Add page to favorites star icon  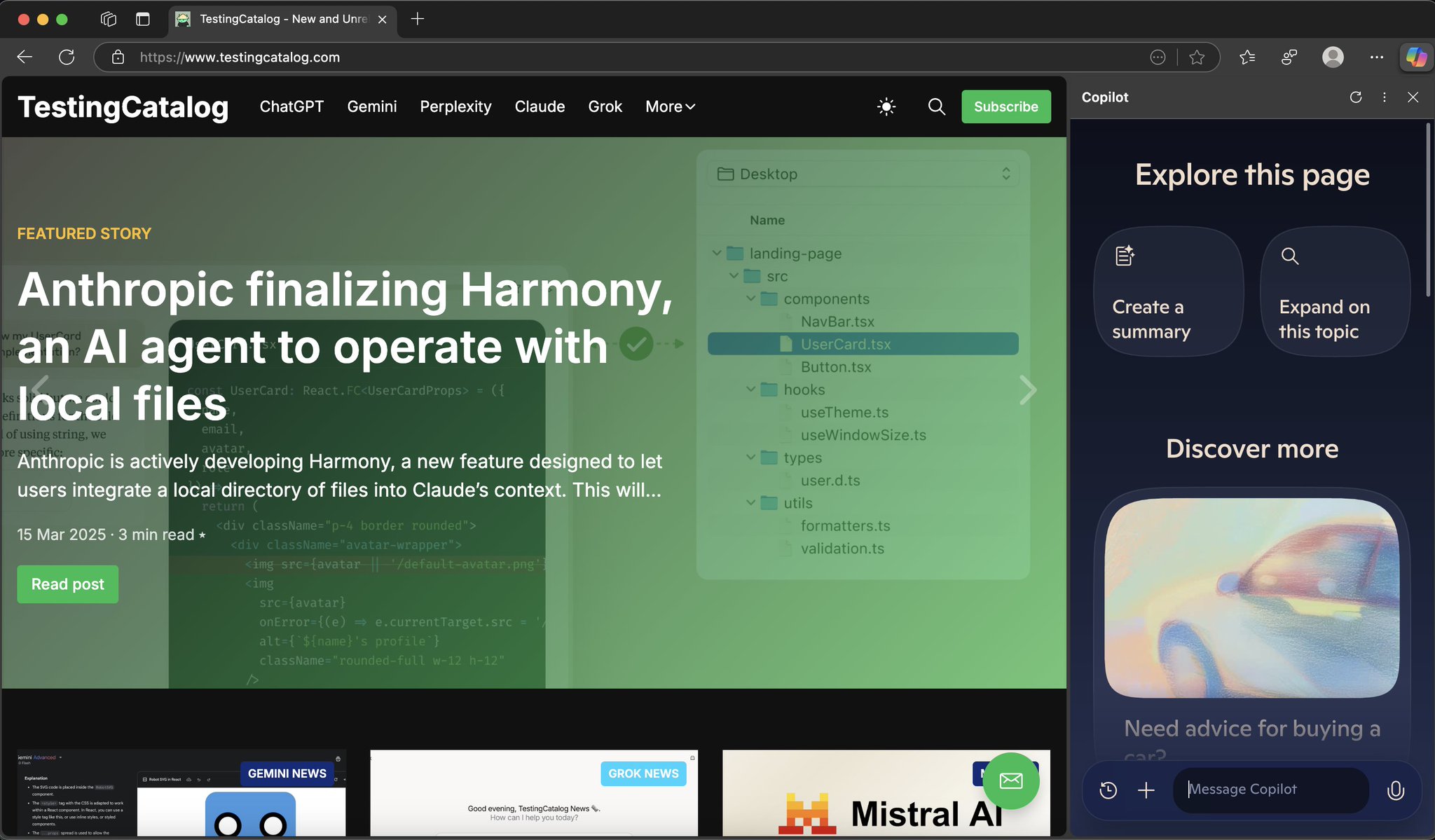1197,57
